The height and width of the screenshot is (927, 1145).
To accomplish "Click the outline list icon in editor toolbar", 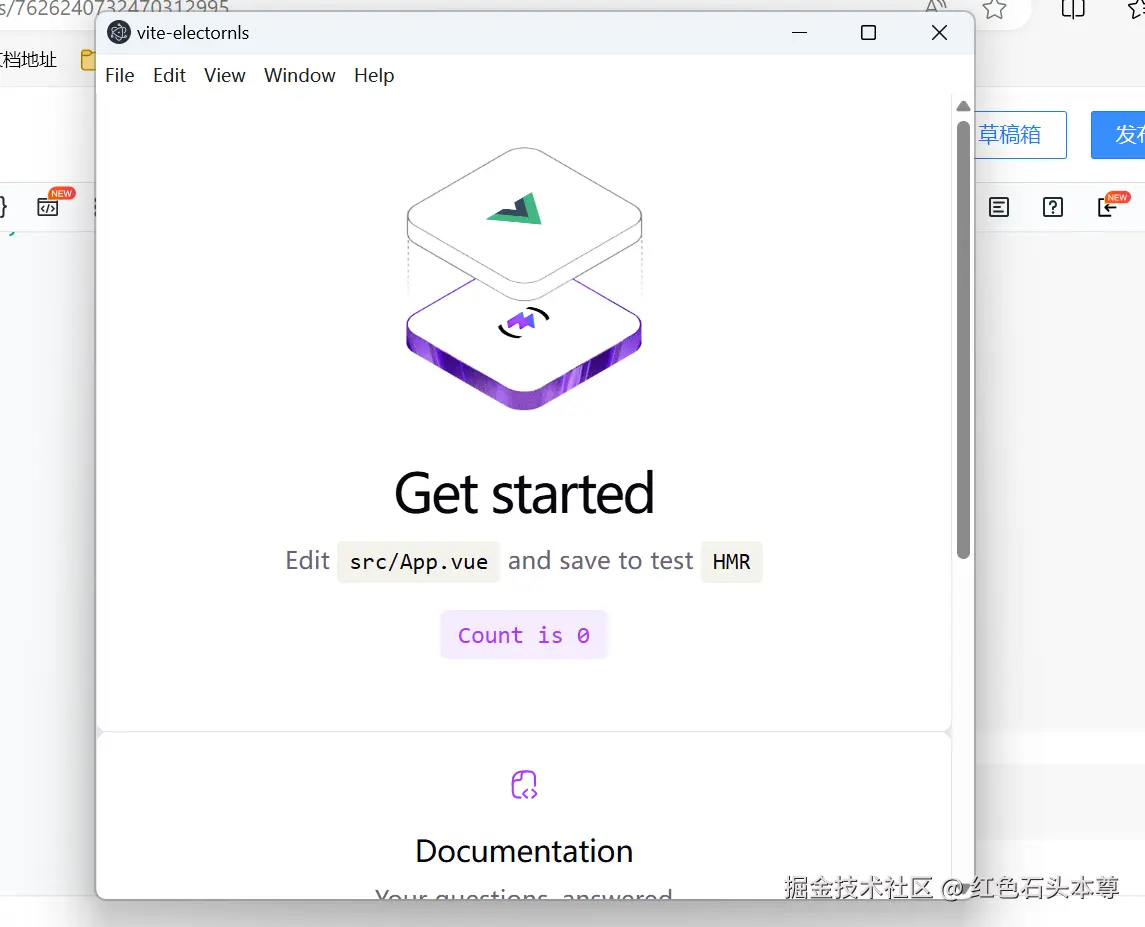I will point(999,207).
